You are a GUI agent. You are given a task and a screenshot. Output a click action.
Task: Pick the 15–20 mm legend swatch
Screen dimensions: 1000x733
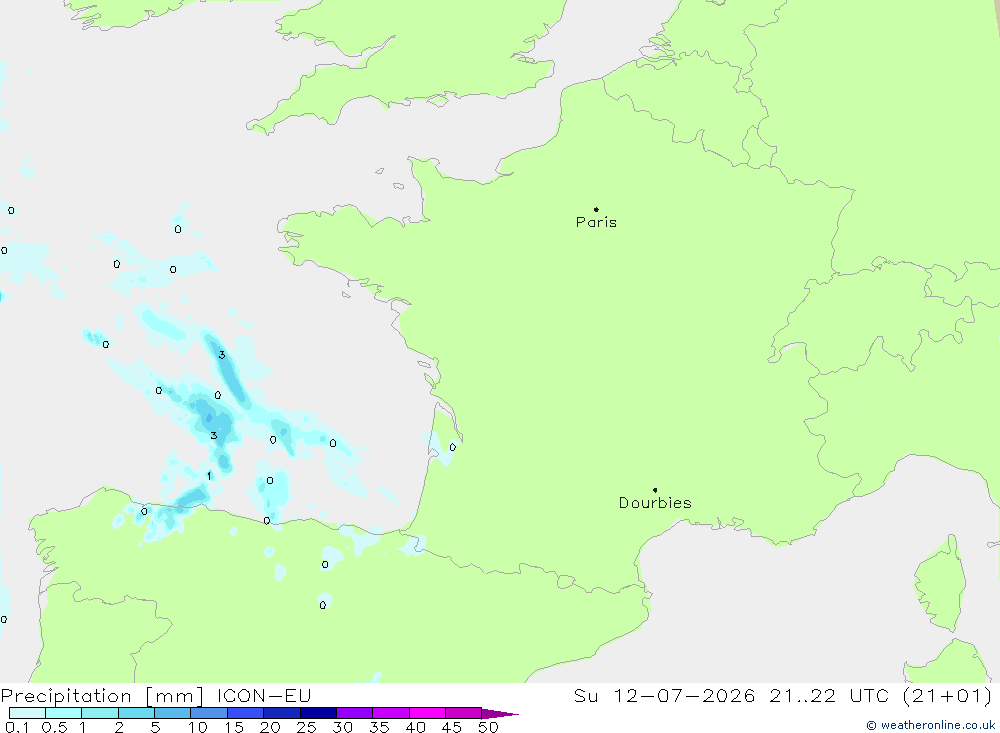pos(246,713)
